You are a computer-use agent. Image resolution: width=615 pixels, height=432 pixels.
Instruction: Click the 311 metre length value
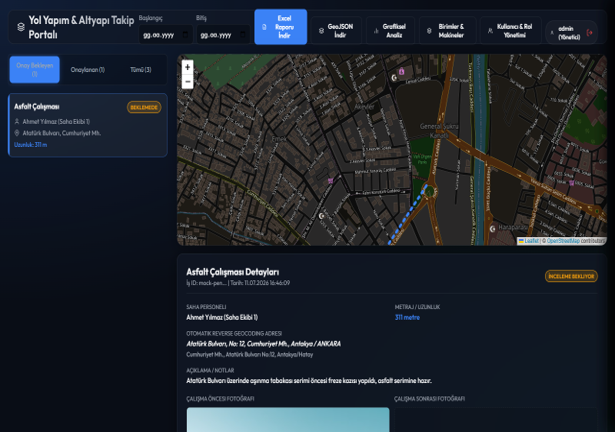[x=407, y=317]
